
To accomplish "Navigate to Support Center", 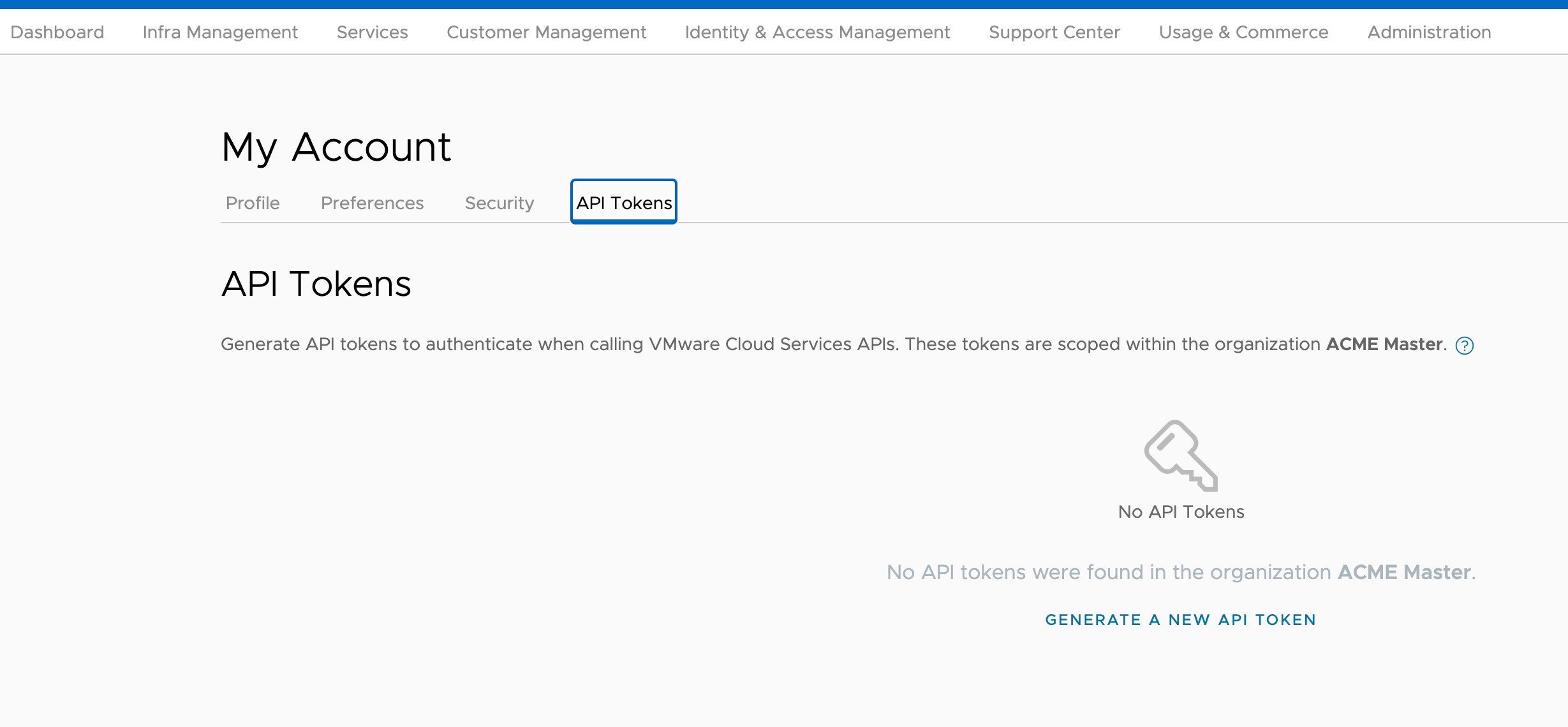I will pos(1054,32).
